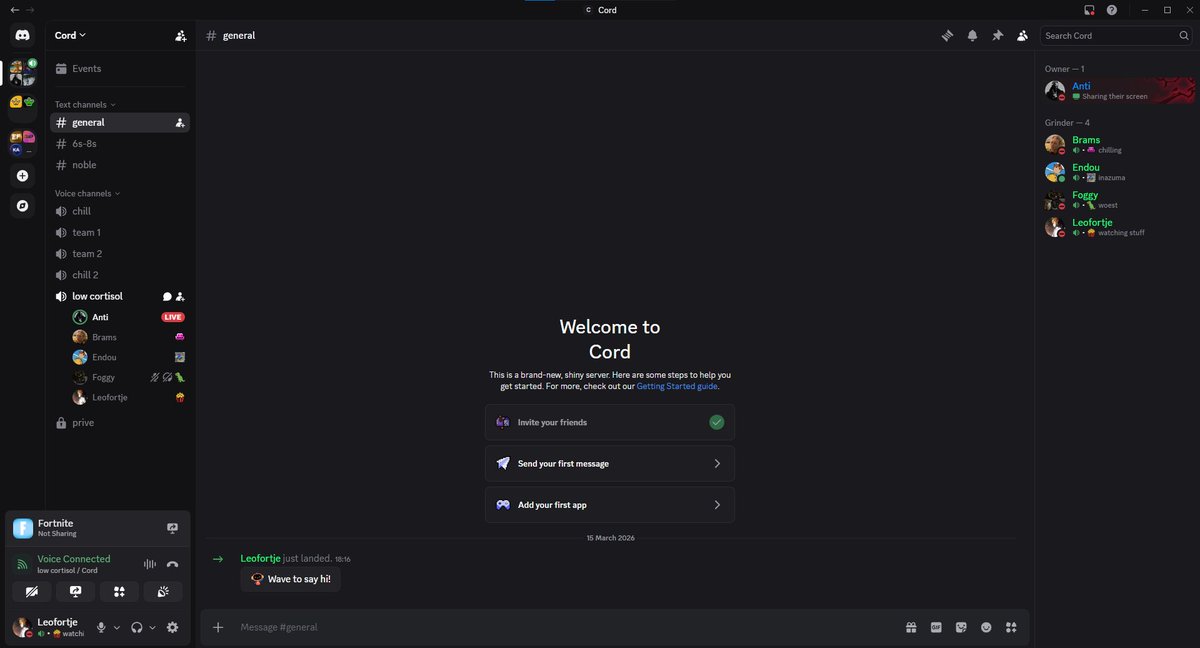Toggle the member list icon
Image resolution: width=1200 pixels, height=648 pixels.
tap(1022, 35)
